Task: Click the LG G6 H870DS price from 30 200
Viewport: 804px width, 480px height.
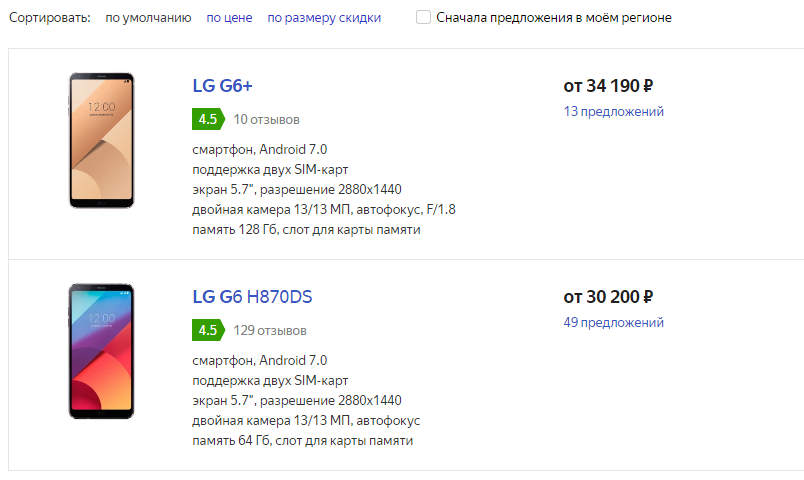Action: click(608, 296)
